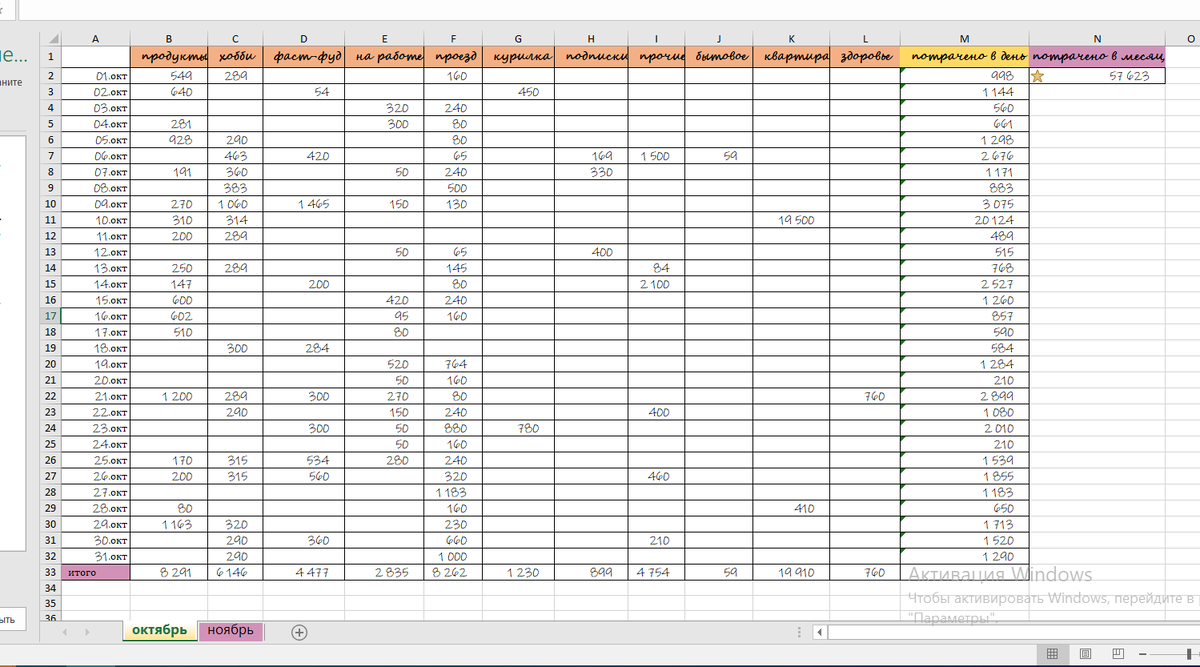
Task: Select the бытовое header cell
Action: (720, 57)
